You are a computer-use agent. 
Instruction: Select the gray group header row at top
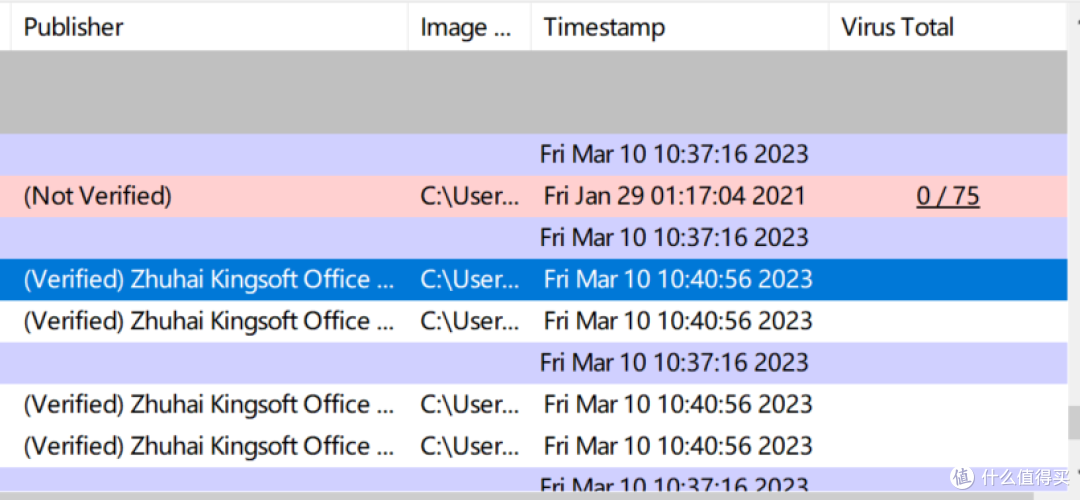click(534, 92)
